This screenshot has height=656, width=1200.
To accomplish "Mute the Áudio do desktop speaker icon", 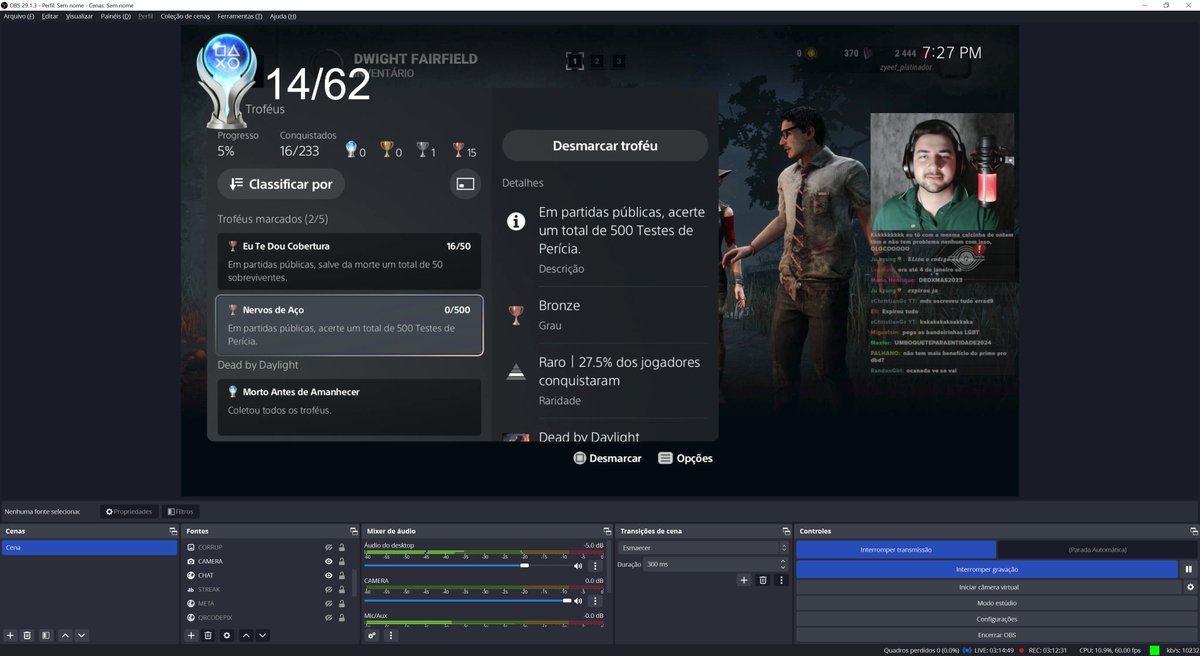I will [578, 566].
